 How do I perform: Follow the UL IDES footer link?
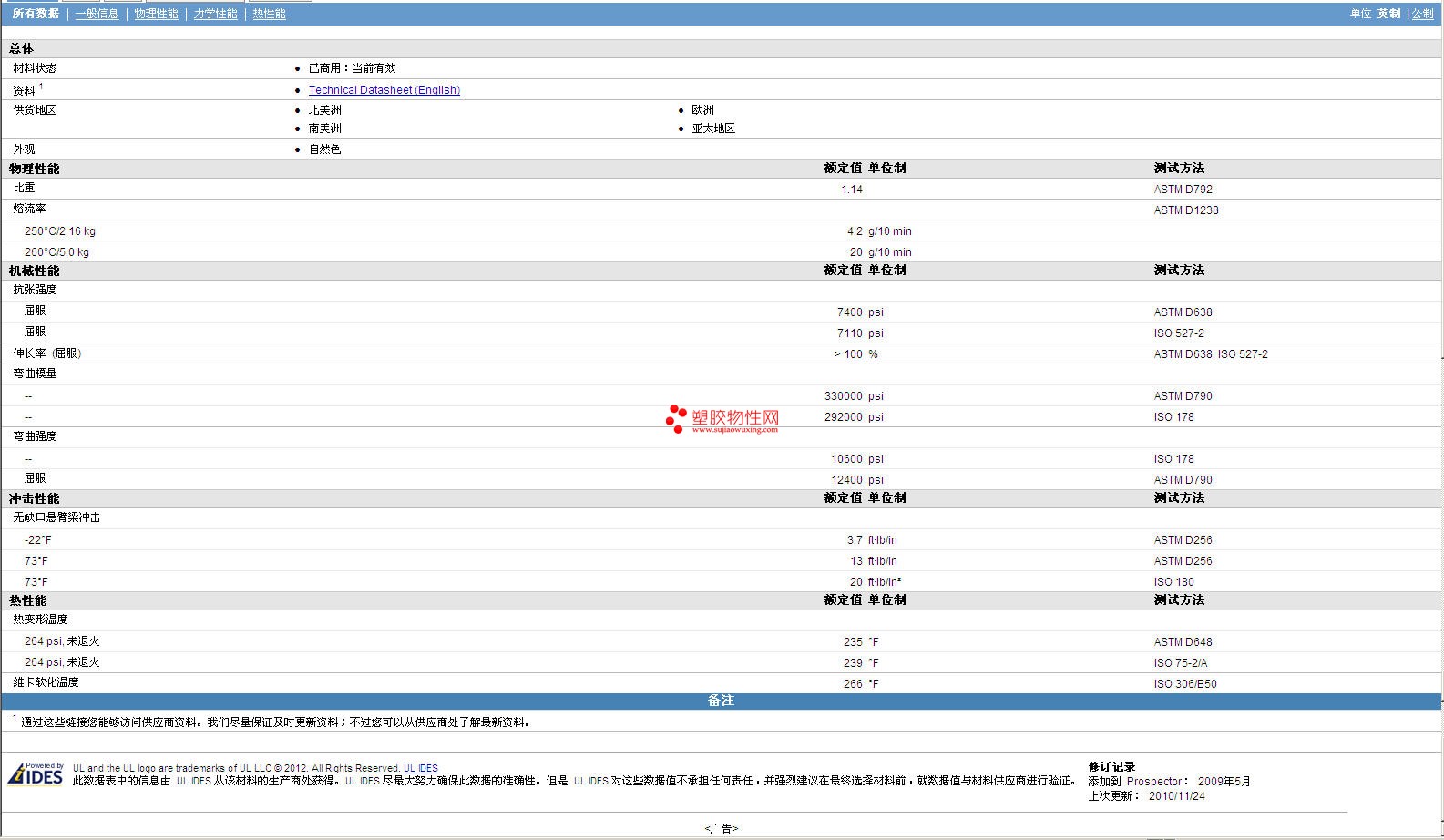click(420, 768)
